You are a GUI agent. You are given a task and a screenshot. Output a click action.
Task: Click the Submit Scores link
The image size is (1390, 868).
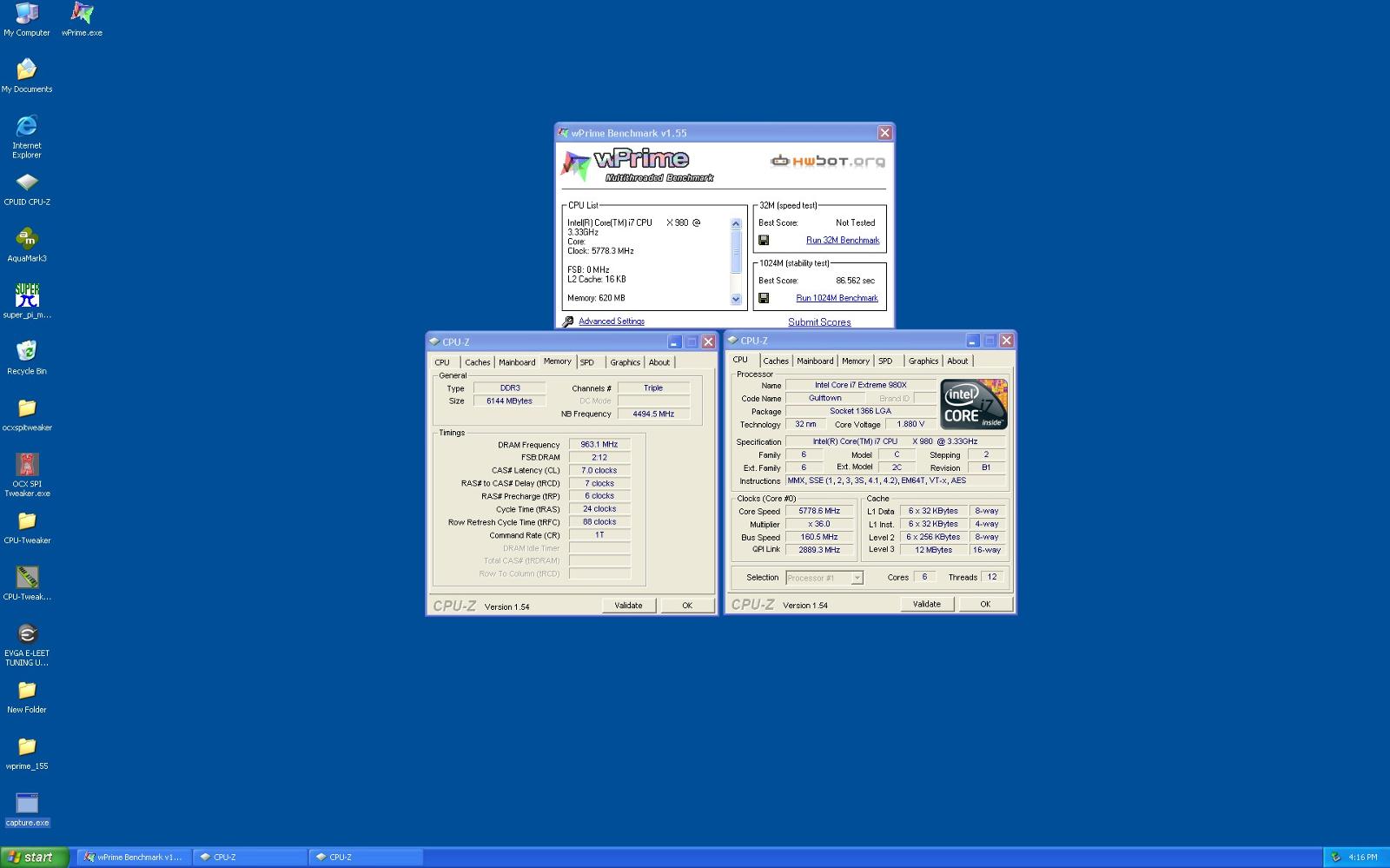point(819,322)
